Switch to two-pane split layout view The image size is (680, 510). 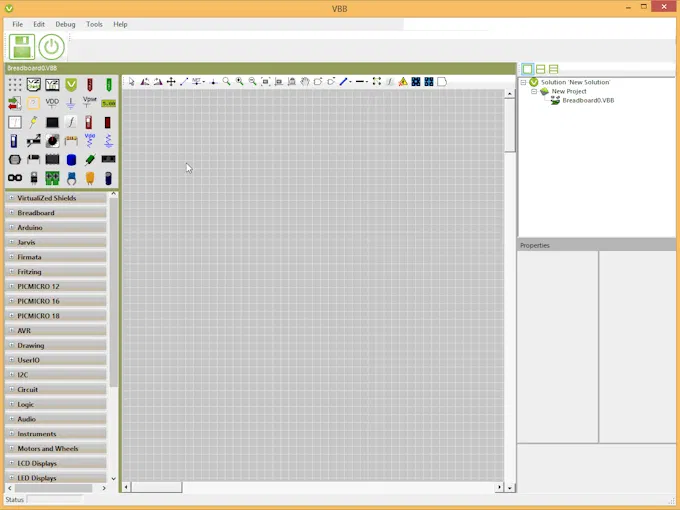(540, 69)
